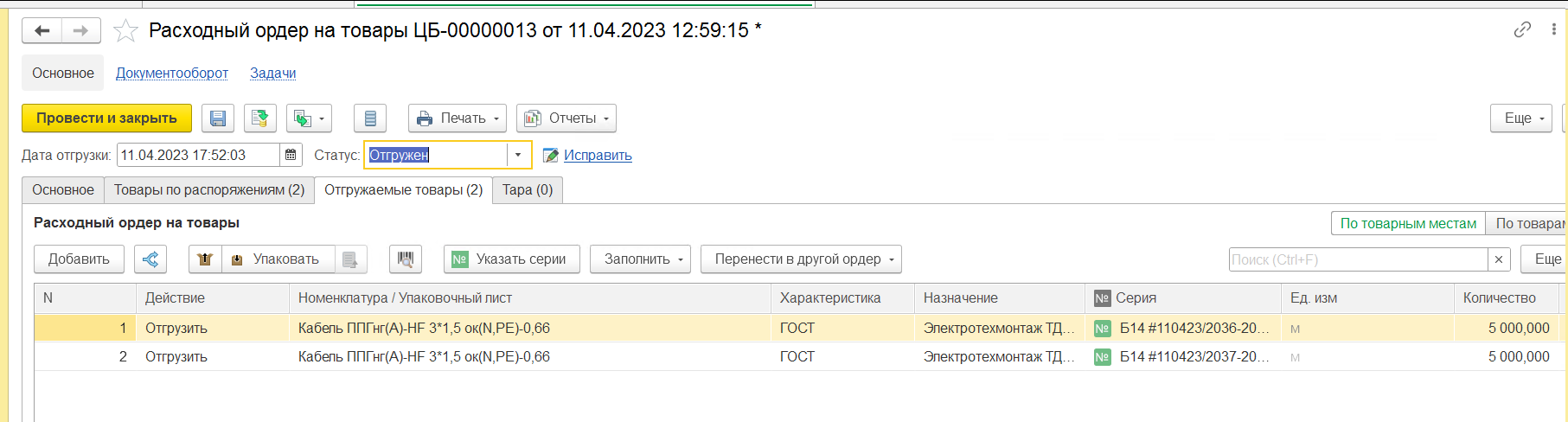The image size is (1568, 422).
Task: Click Провести и закрыть button
Action: coord(106,118)
